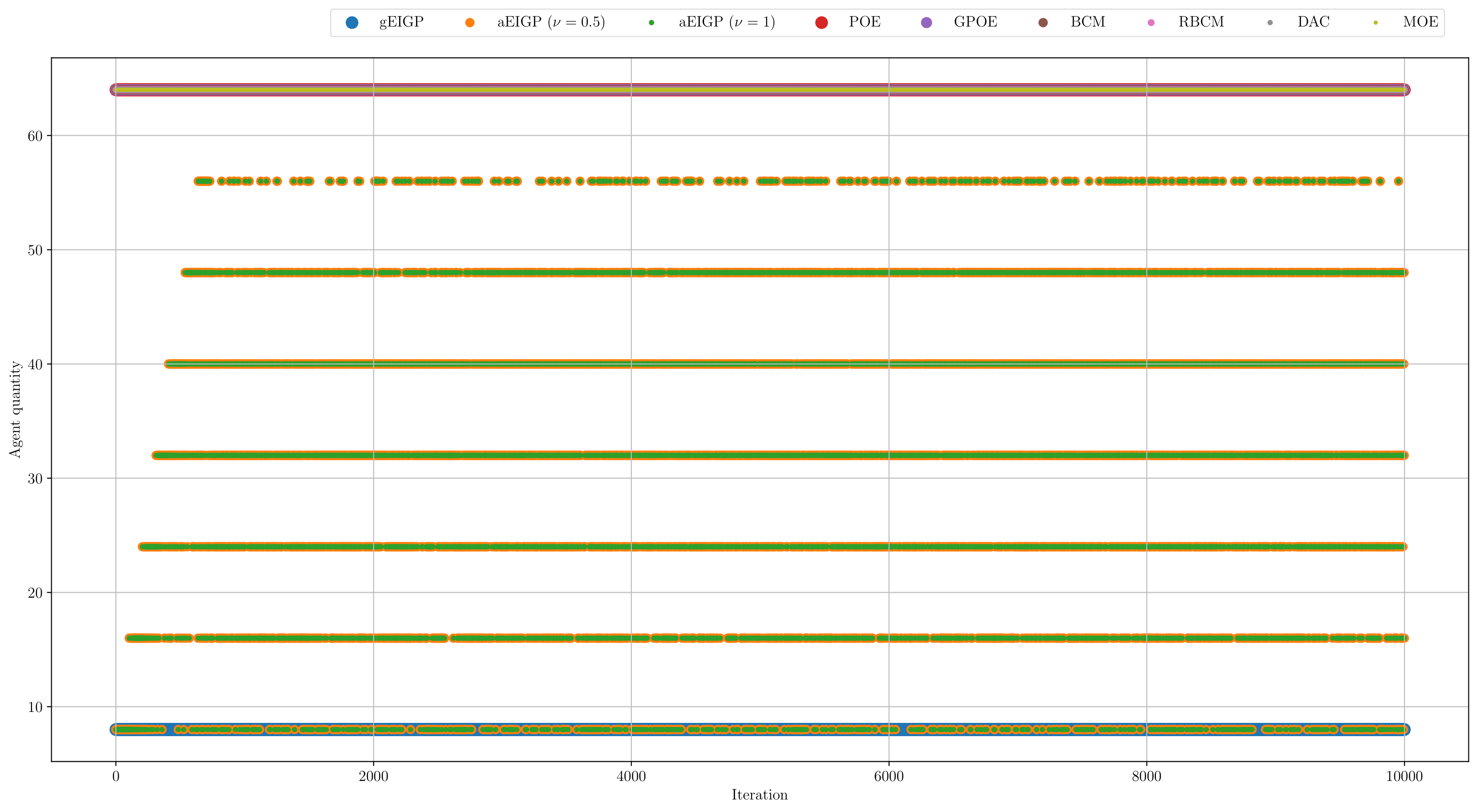Click the gray DAC legend marker
This screenshot has width=1478, height=812.
point(1270,22)
